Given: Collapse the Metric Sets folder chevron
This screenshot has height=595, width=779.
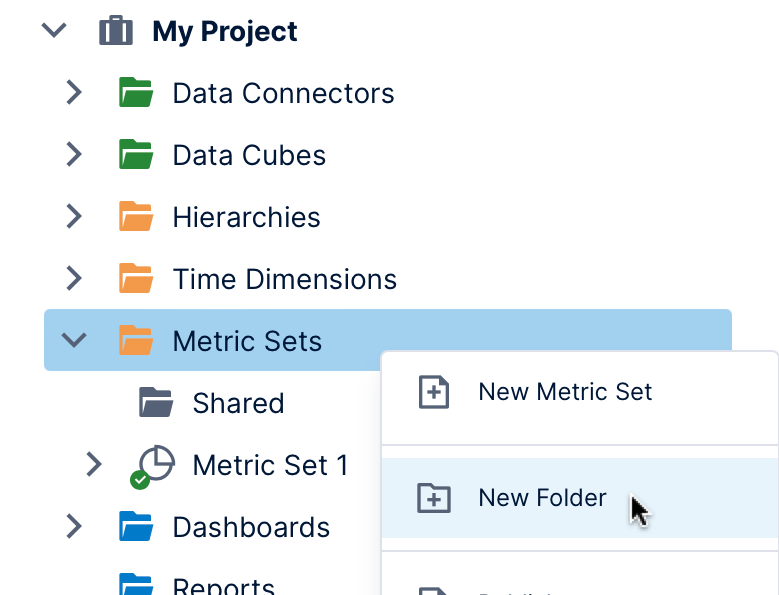Looking at the screenshot, I should (x=74, y=340).
